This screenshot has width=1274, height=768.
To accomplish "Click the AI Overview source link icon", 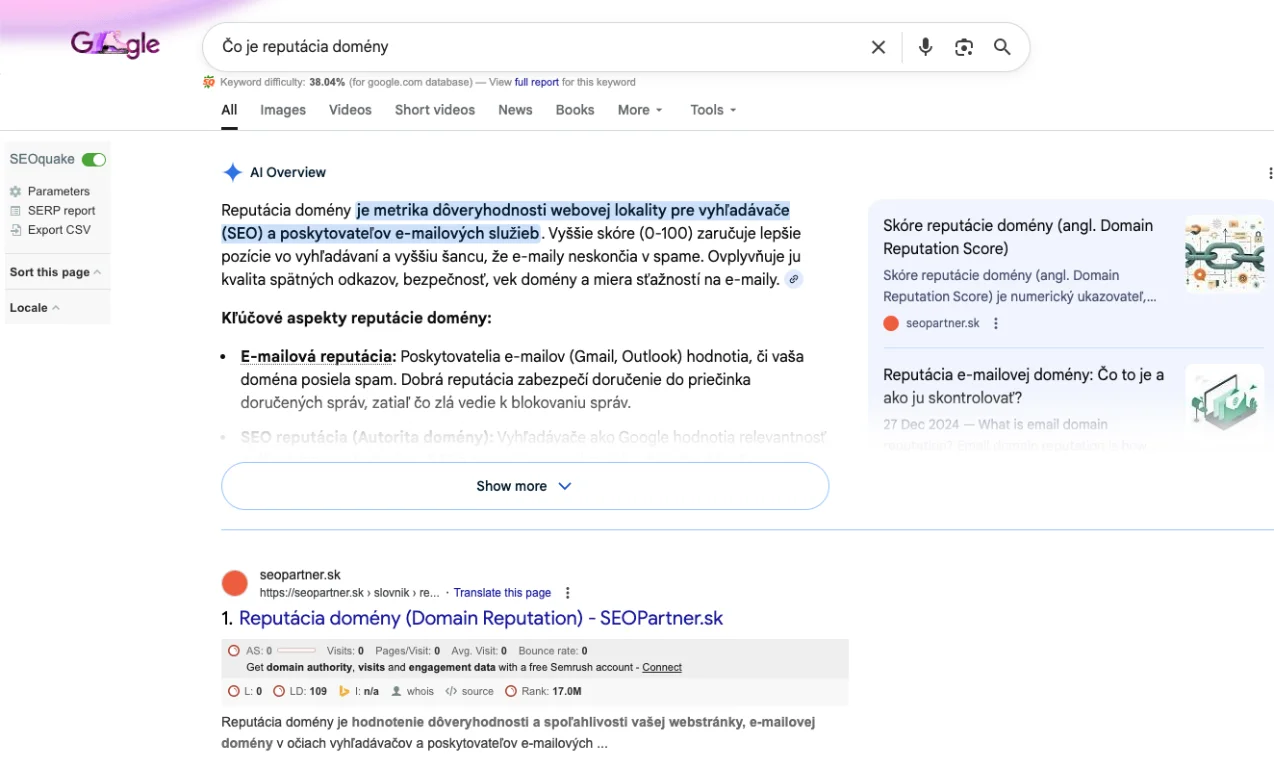I will [x=793, y=280].
